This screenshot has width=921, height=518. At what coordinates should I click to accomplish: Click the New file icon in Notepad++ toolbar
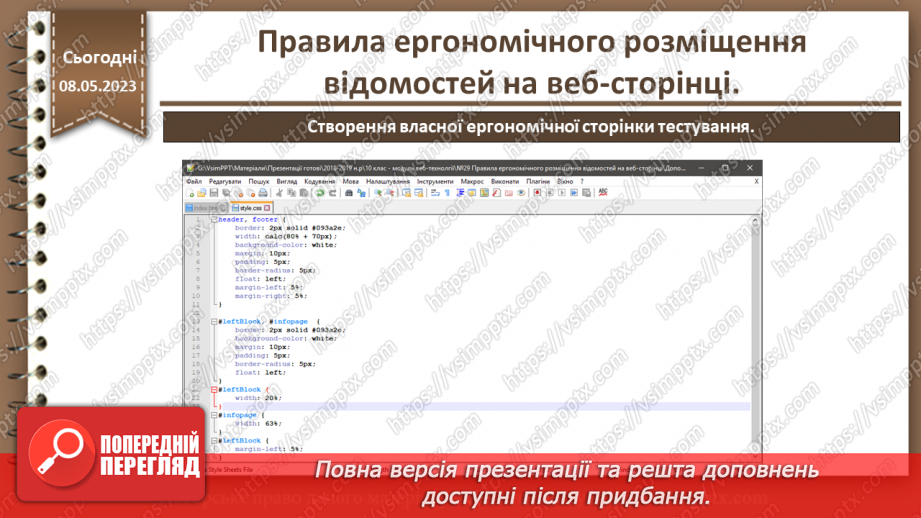pyautogui.click(x=189, y=192)
